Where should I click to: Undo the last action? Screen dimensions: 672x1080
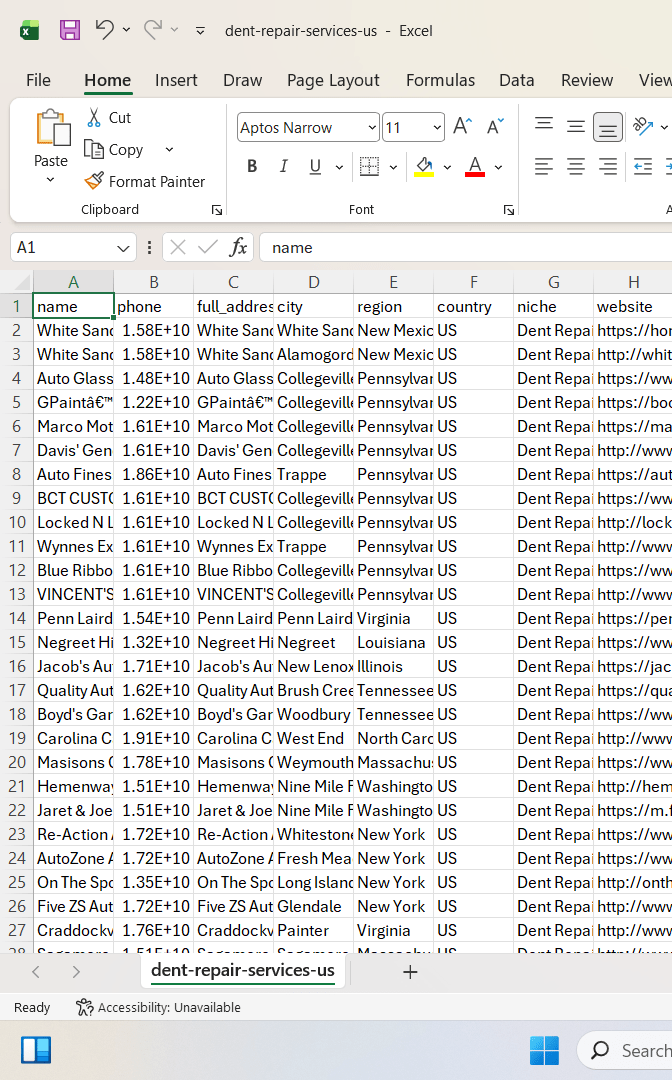tap(105, 30)
